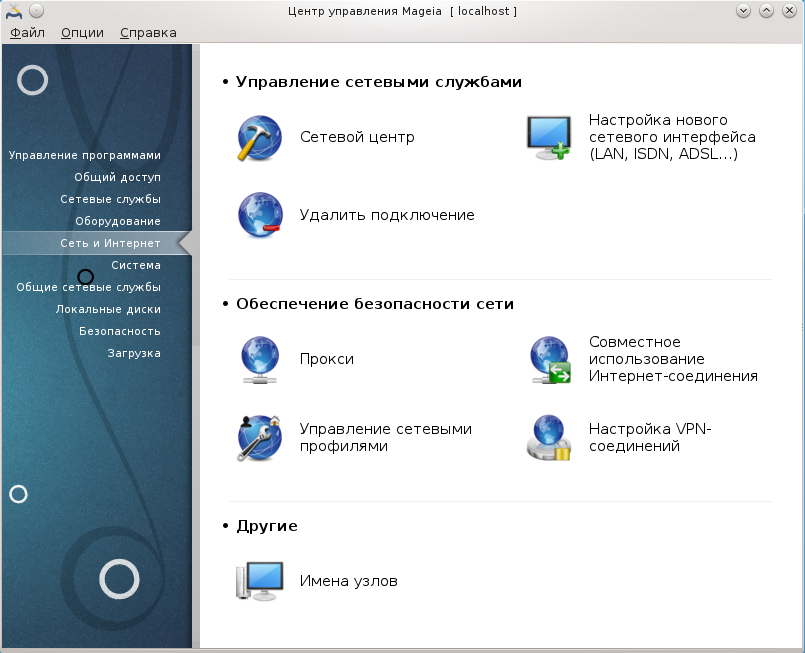Image resolution: width=805 pixels, height=653 pixels.
Task: Open Локальные диски sidebar category
Action: click(108, 310)
